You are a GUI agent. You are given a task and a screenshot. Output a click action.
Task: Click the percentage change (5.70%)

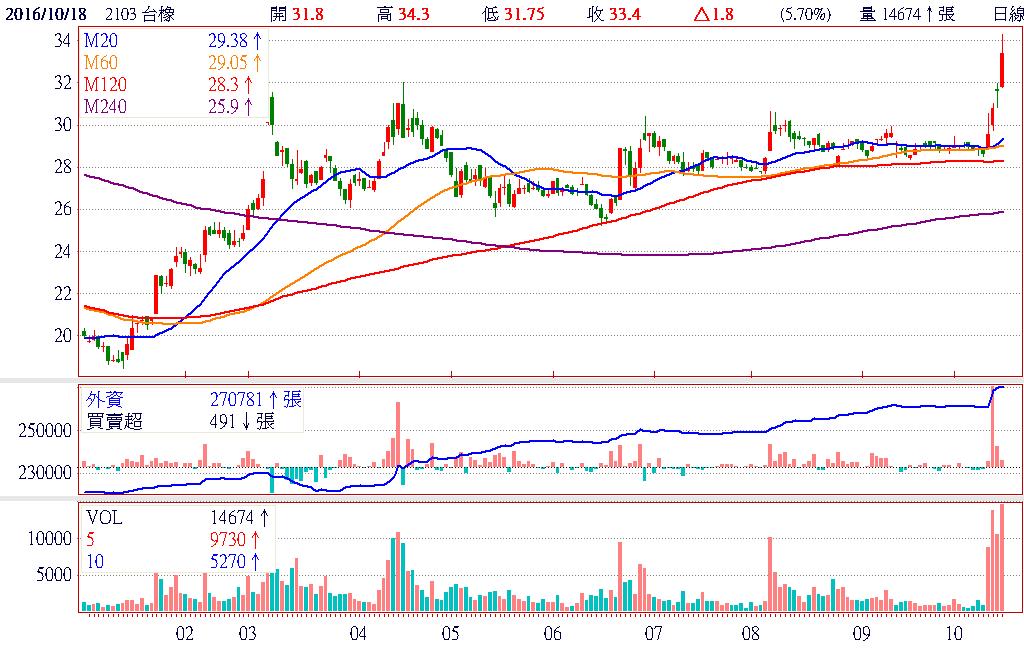pos(804,14)
